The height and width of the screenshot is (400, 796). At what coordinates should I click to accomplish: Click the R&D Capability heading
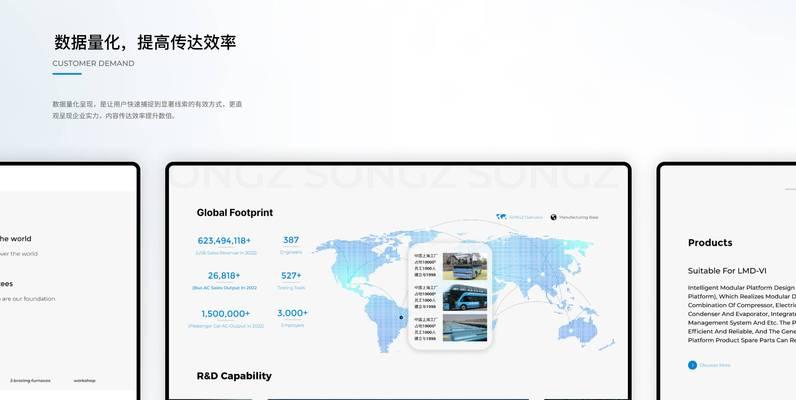[x=234, y=376]
